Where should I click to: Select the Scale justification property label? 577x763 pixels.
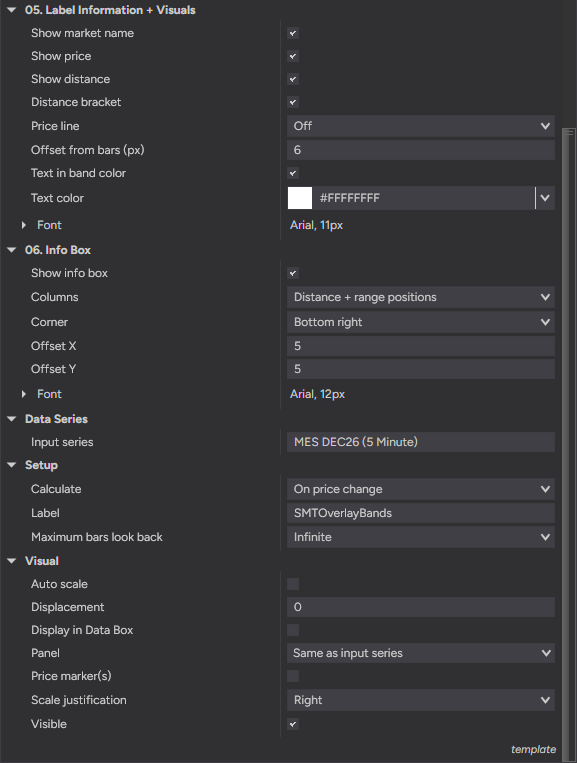tap(79, 700)
